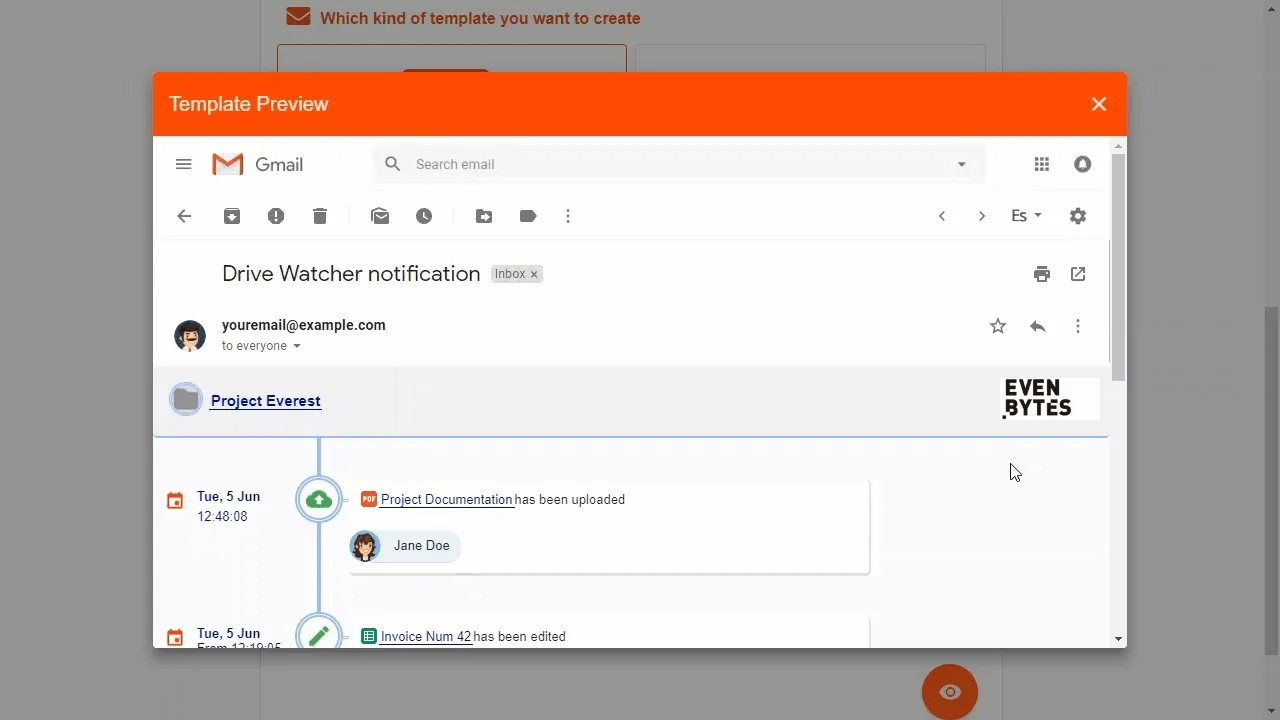This screenshot has width=1280, height=720.
Task: Open more toolbar options next to label icon
Action: 568,216
